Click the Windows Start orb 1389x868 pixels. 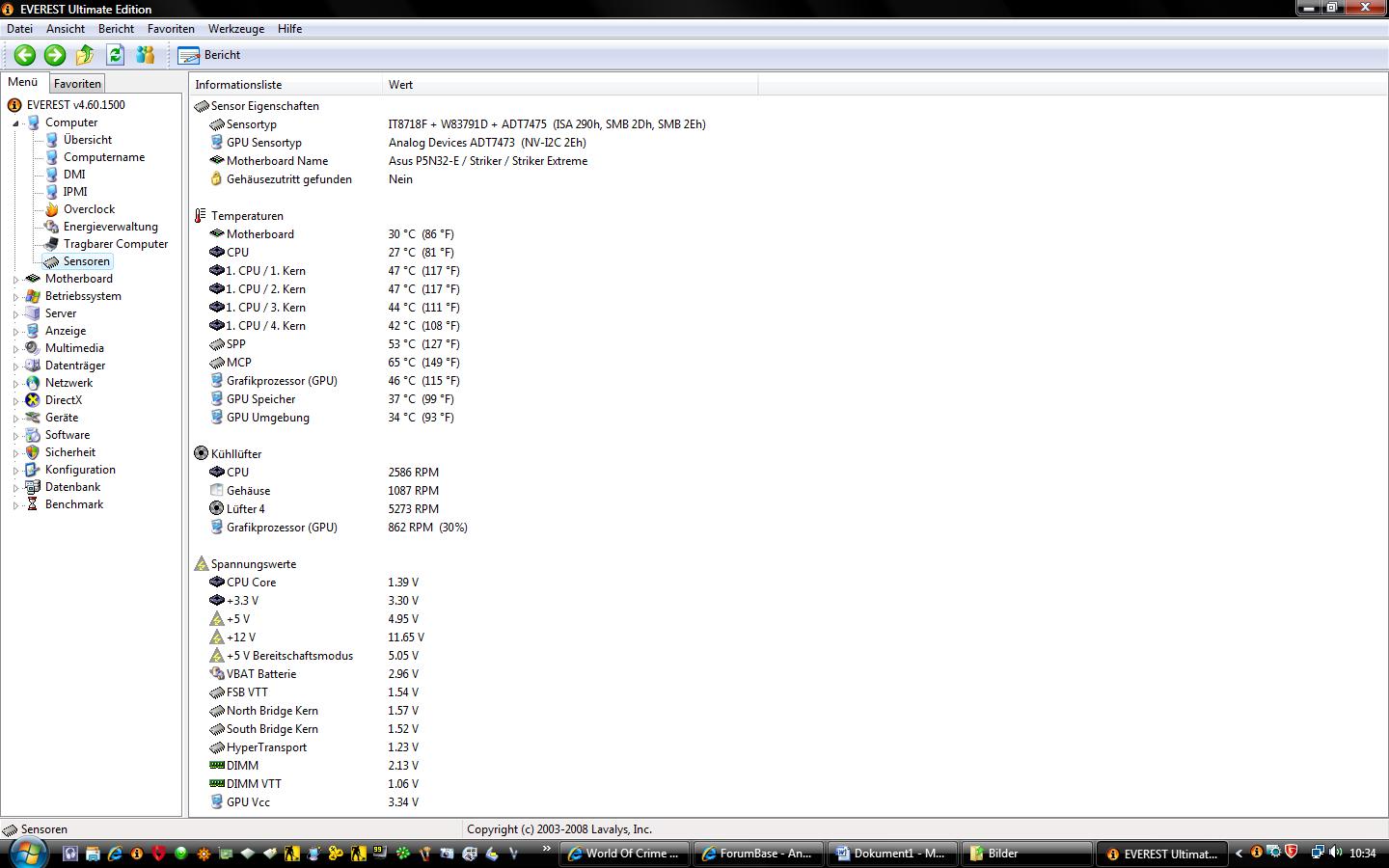(28, 853)
